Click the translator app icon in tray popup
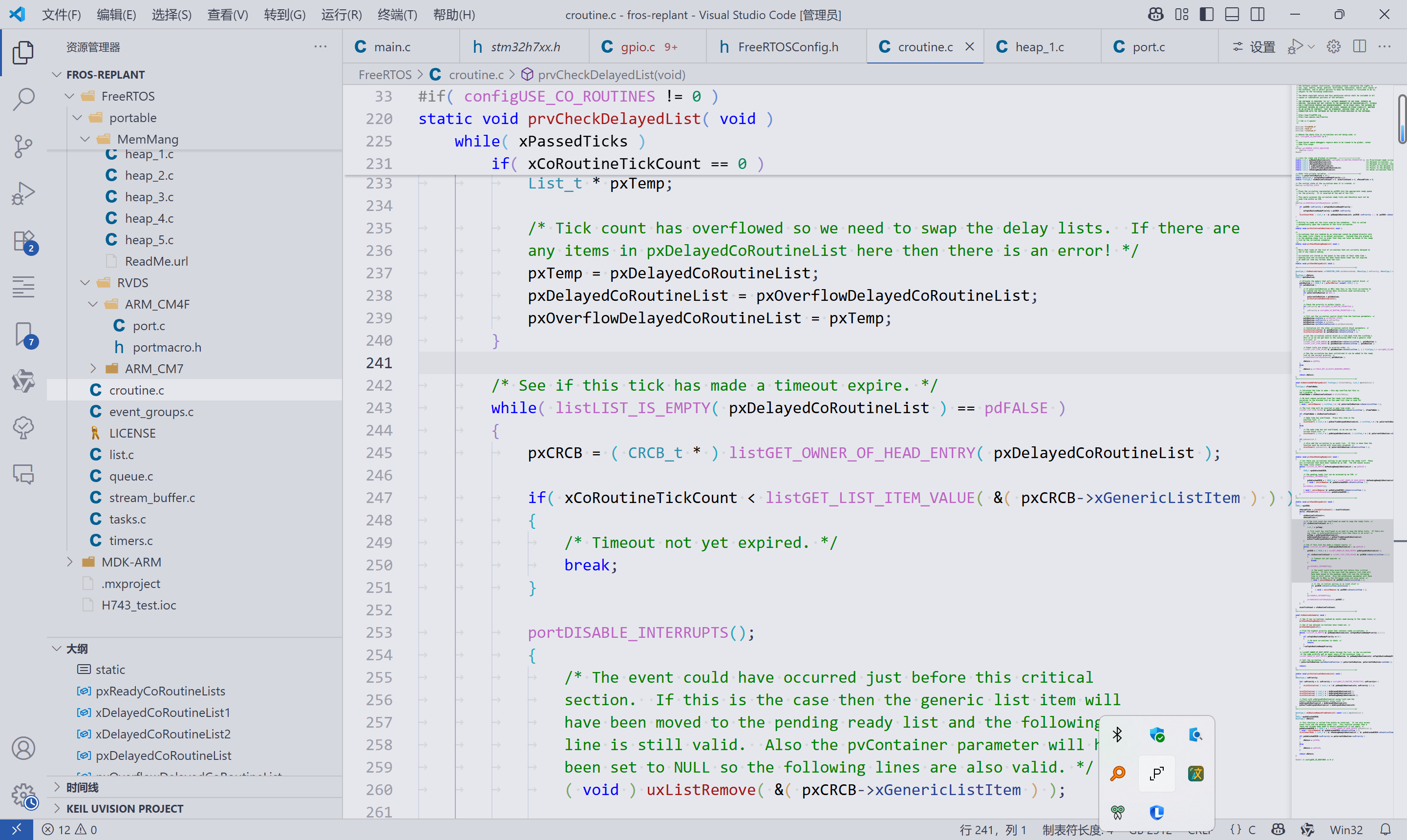Viewport: 1407px width, 840px height. tap(1195, 773)
